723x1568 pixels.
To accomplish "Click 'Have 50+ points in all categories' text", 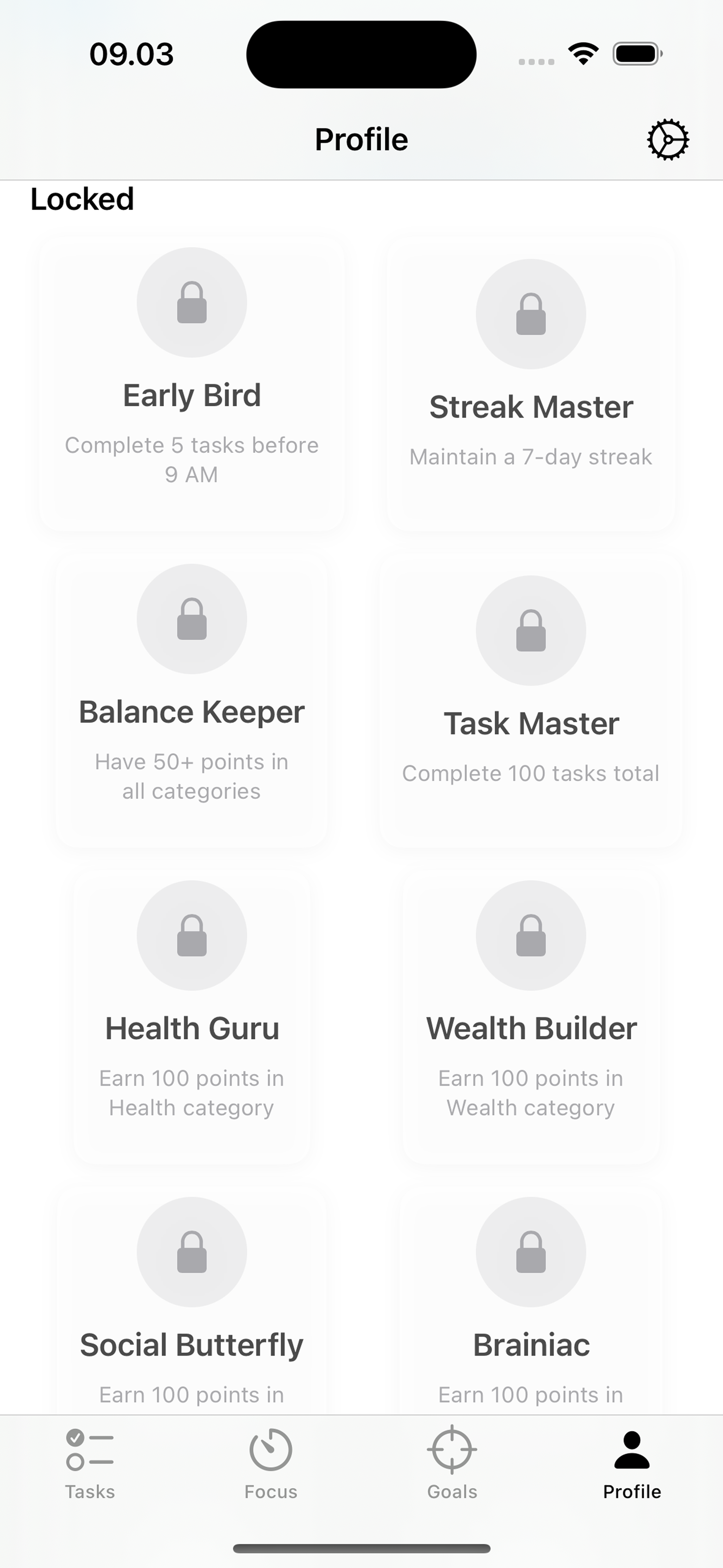I will tap(192, 776).
